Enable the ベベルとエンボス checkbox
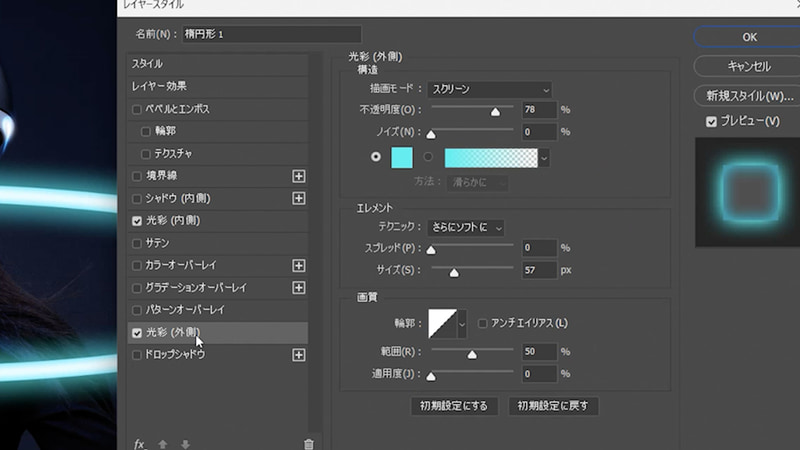Screen dimensions: 800x450 click(x=136, y=109)
